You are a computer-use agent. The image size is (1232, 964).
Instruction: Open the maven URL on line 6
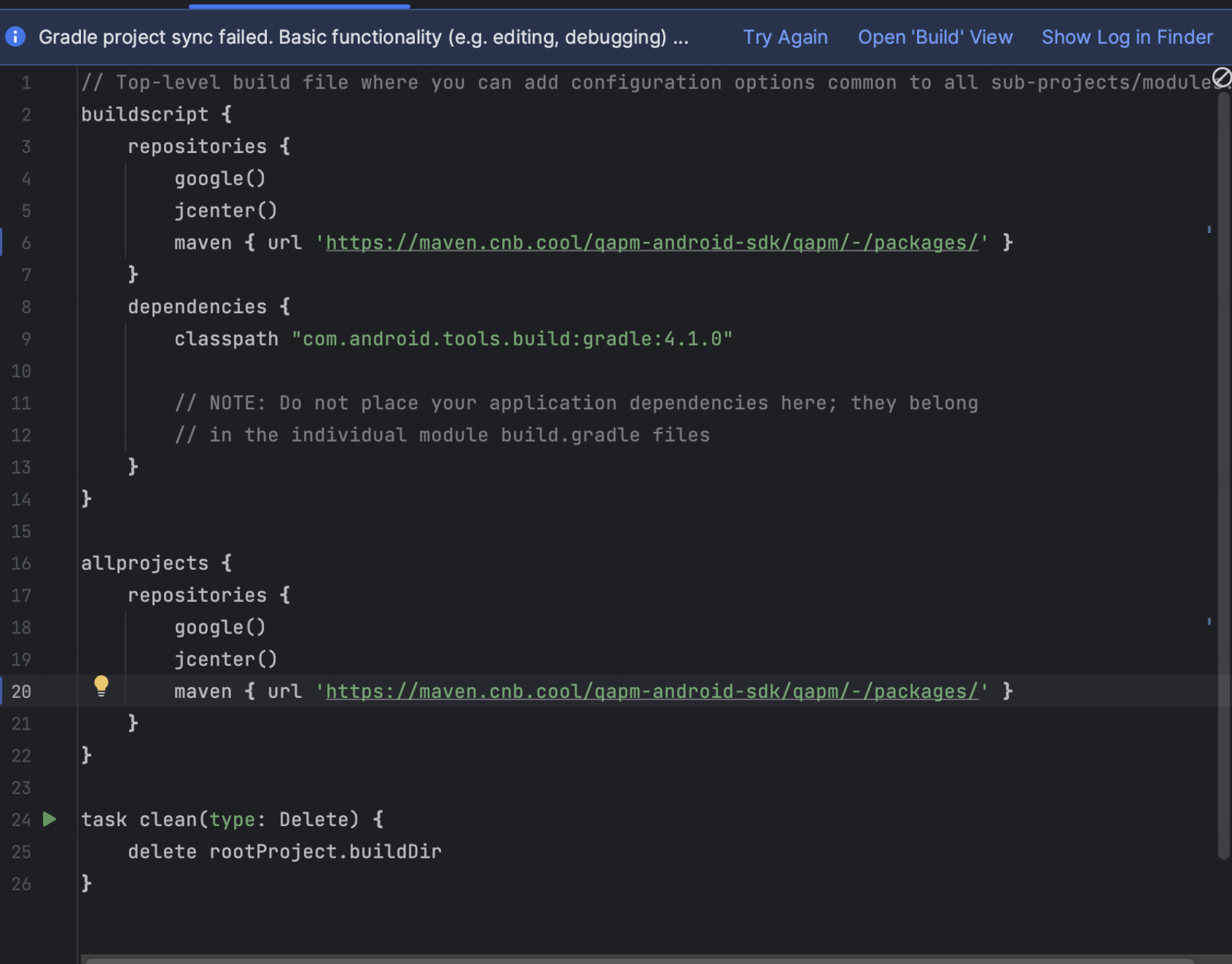[651, 243]
